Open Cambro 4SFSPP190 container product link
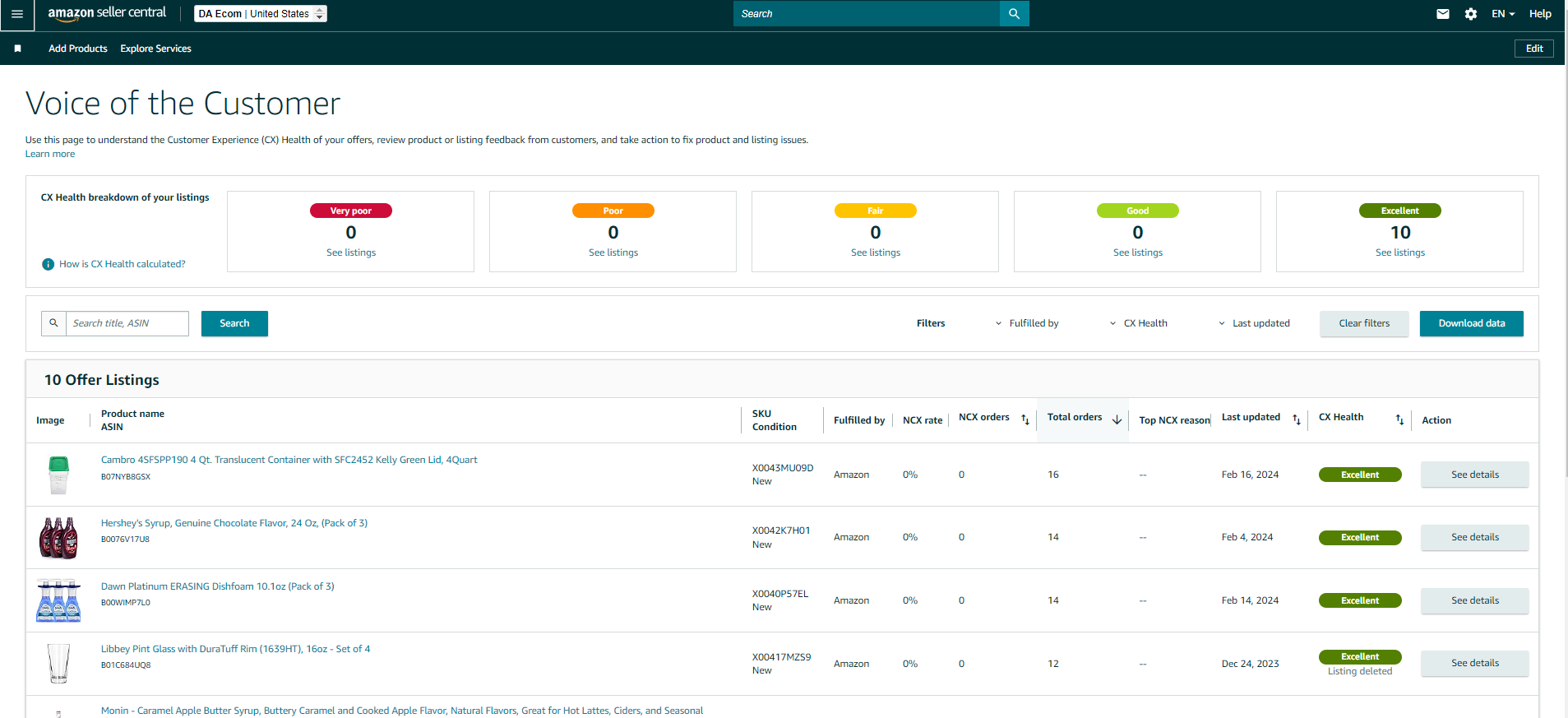Screen dimensions: 1568x718 click(x=289, y=460)
